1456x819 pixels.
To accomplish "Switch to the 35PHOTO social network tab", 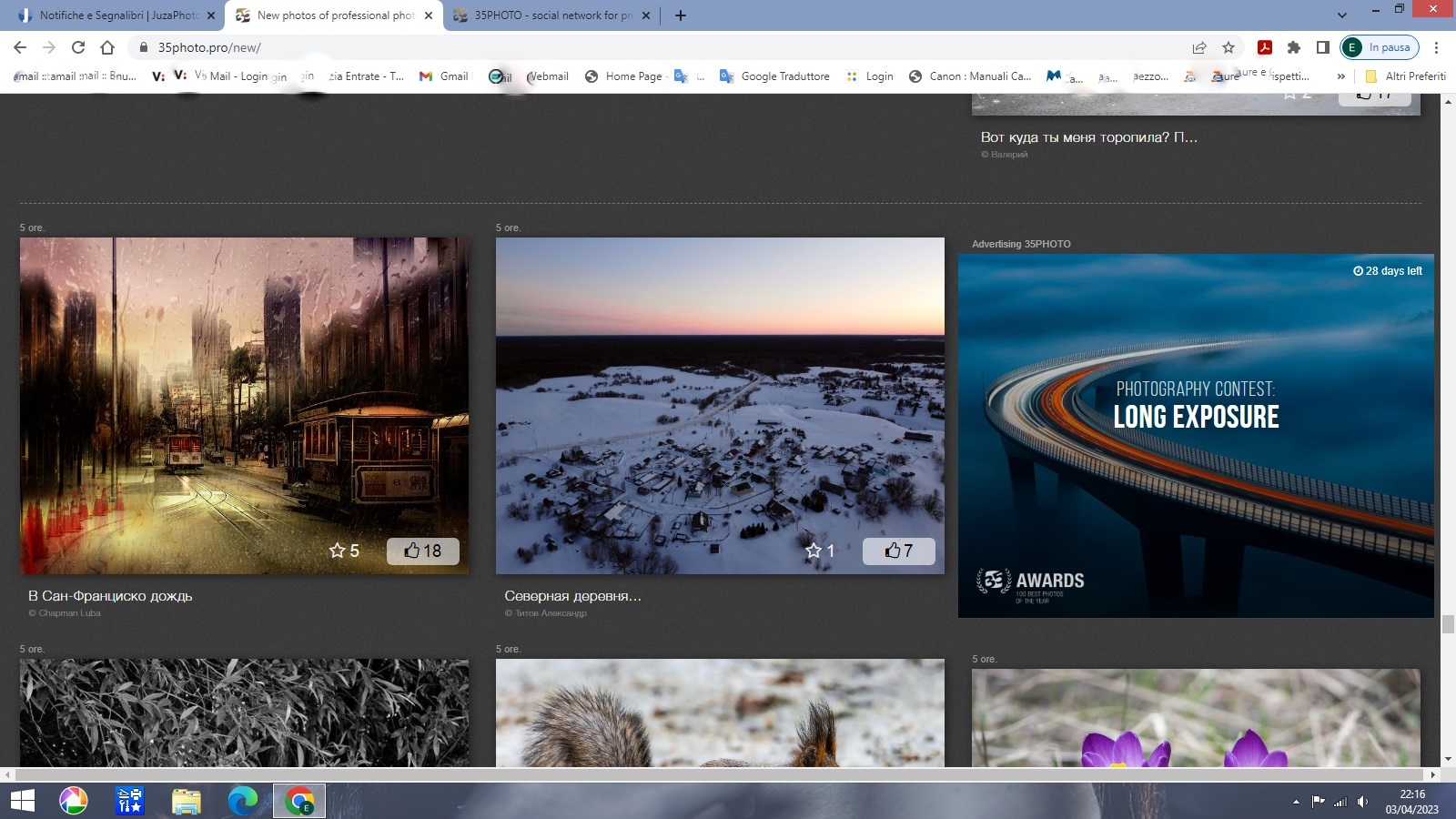I will tap(552, 15).
